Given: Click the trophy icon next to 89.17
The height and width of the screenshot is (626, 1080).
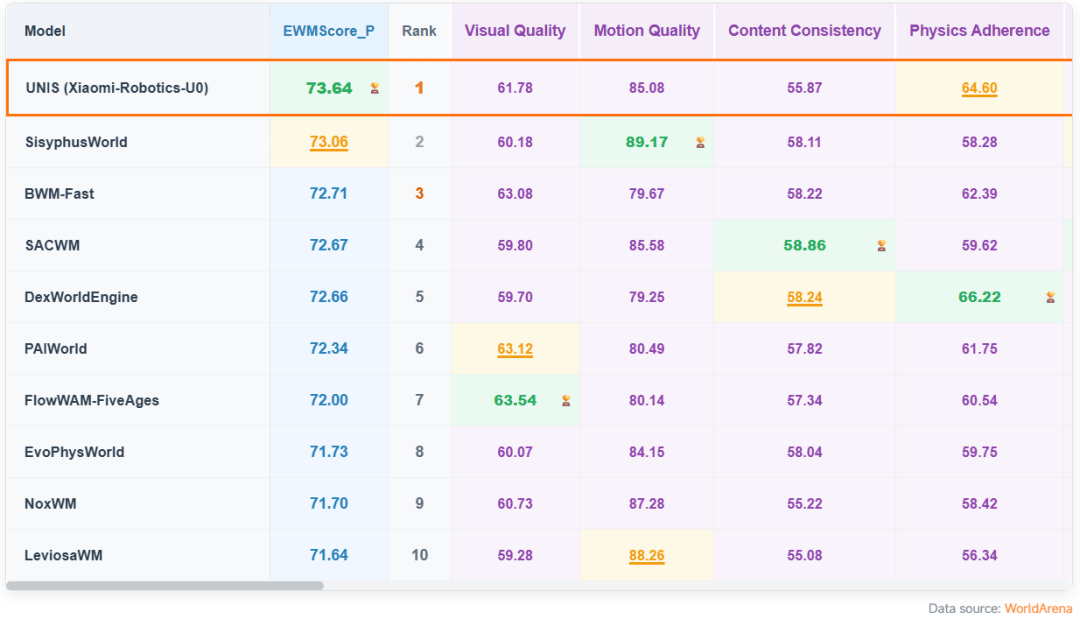Looking at the screenshot, I should pos(700,143).
